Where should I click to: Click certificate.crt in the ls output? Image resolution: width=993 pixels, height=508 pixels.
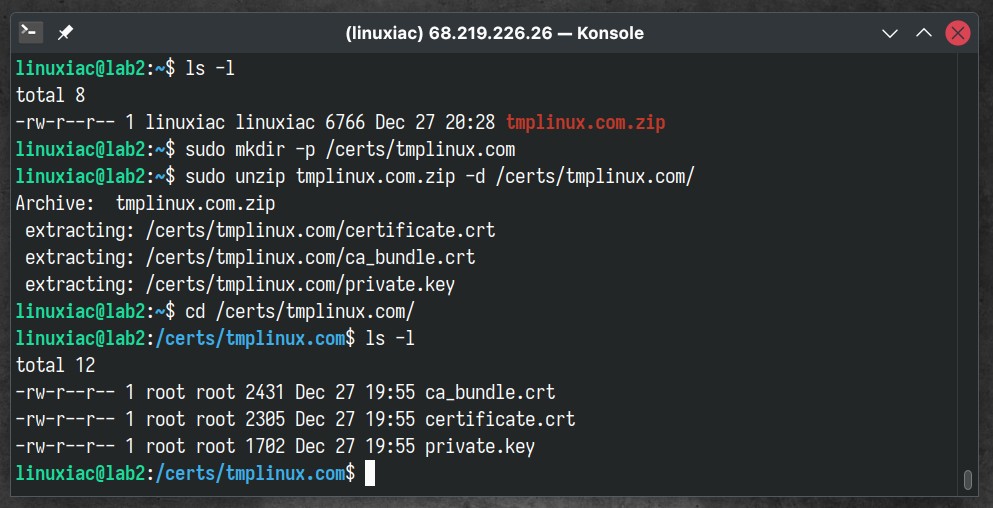click(500, 419)
